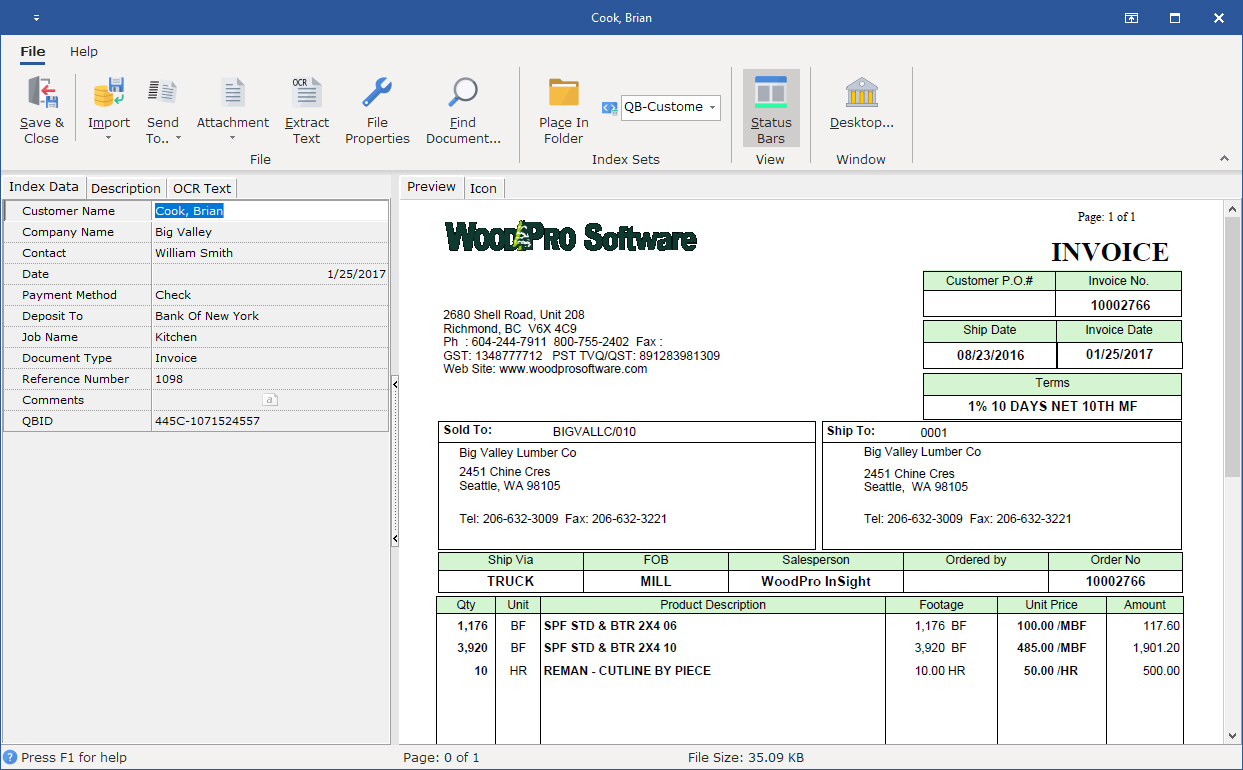Screen dimensions: 1243x770
Task: Switch to the Description tab
Action: tap(125, 188)
